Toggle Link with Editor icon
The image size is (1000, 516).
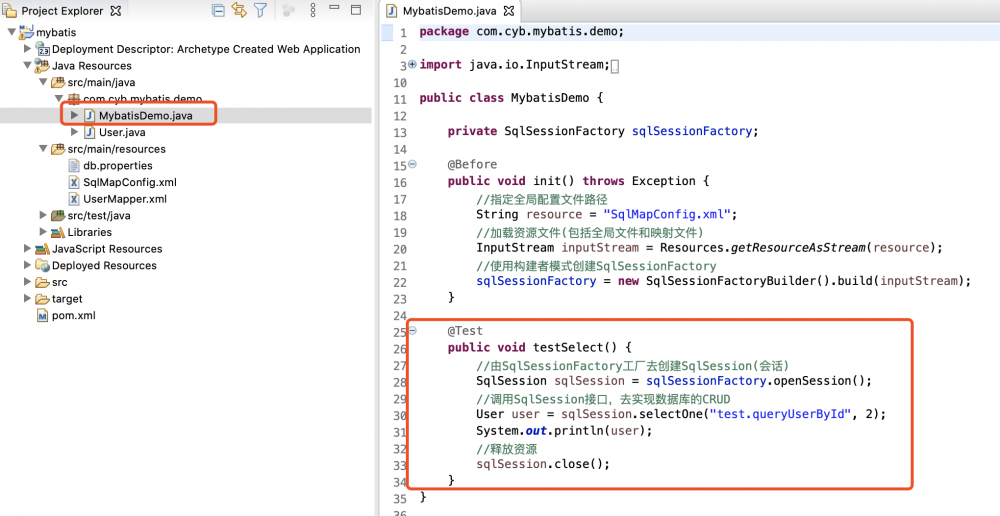click(239, 10)
